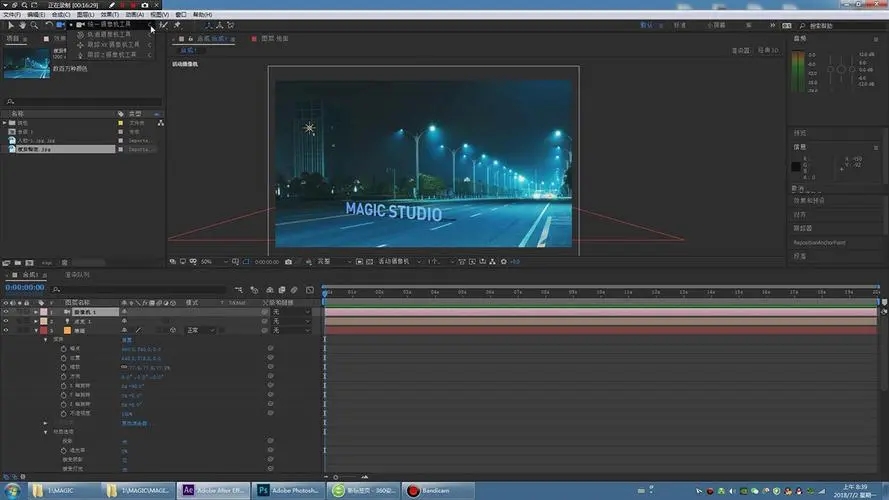Image resolution: width=889 pixels, height=500 pixels.
Task: Open layer 3 正常 blend mode dropdown
Action: click(x=201, y=330)
